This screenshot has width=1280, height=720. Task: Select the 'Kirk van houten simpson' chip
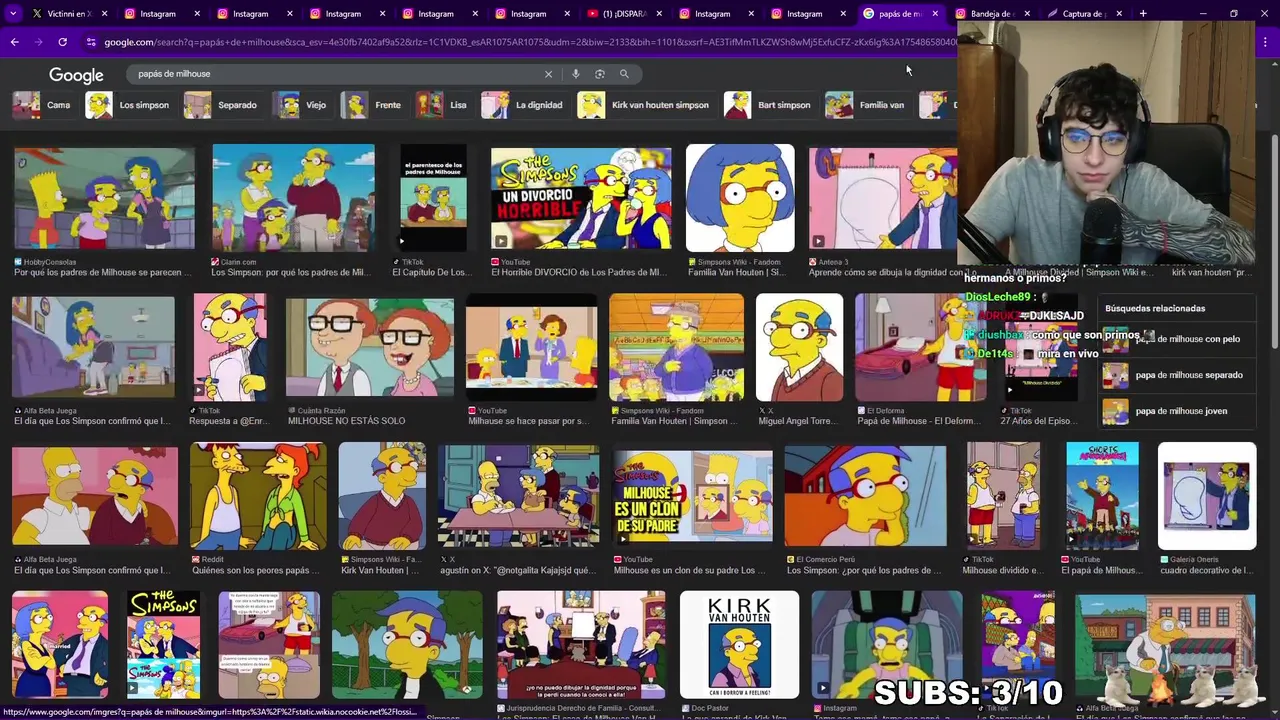pos(645,105)
